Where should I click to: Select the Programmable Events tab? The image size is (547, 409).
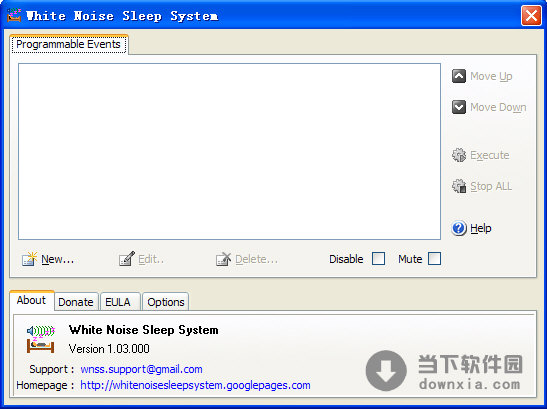(69, 45)
